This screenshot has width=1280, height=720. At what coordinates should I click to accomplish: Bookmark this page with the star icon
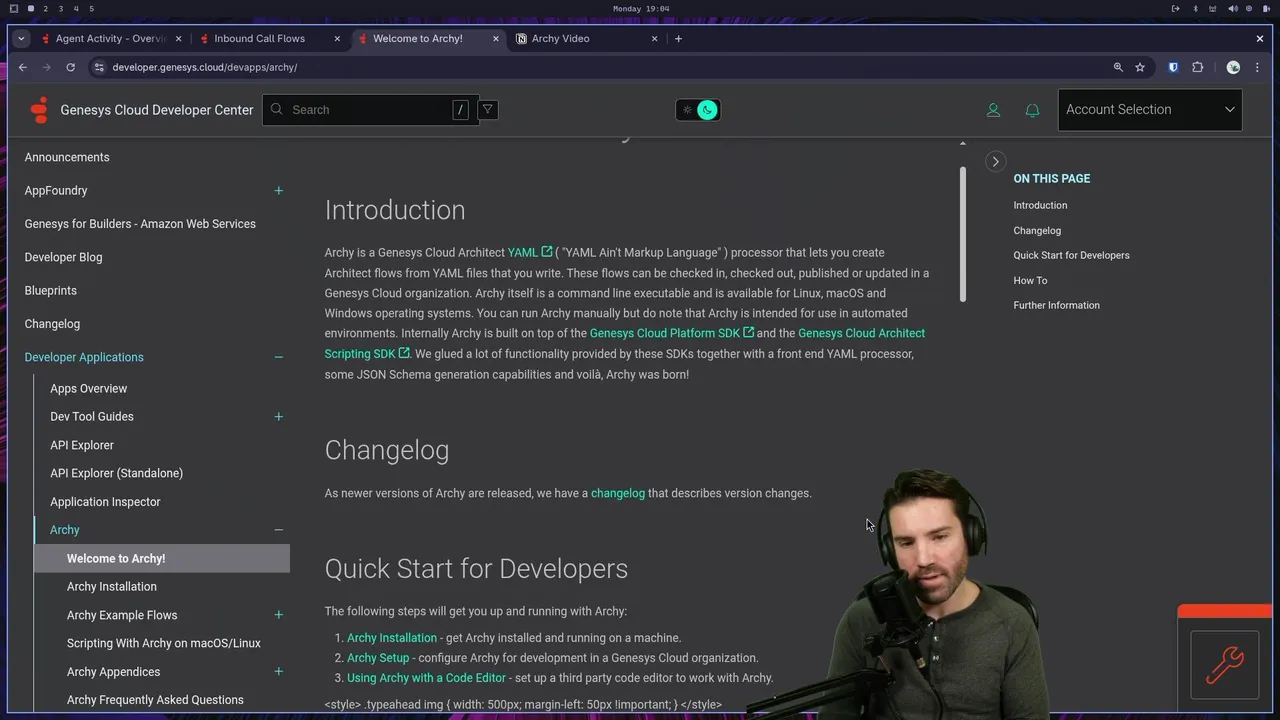pyautogui.click(x=1140, y=67)
